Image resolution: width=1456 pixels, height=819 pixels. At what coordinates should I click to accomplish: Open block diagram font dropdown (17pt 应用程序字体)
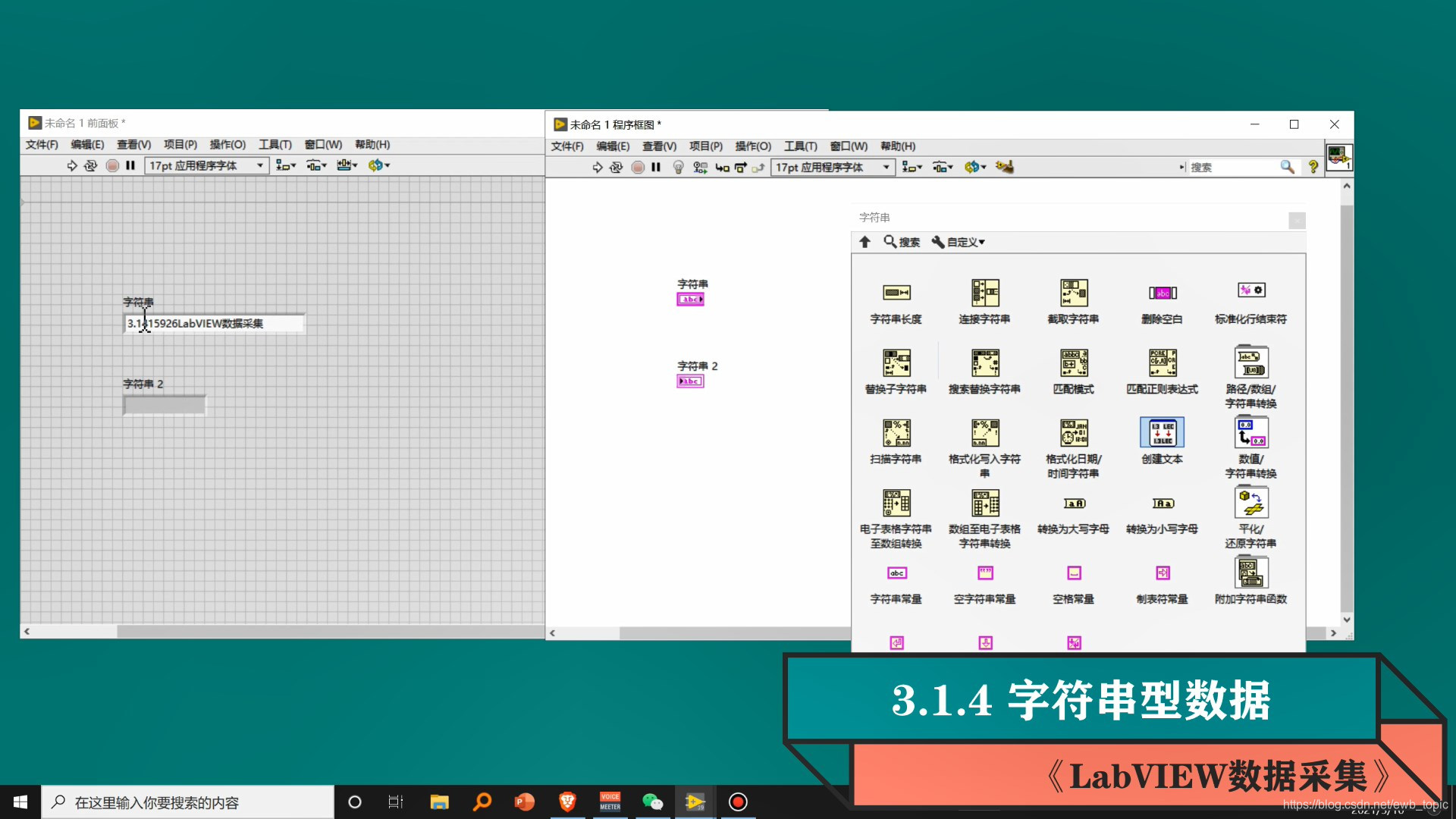point(833,168)
